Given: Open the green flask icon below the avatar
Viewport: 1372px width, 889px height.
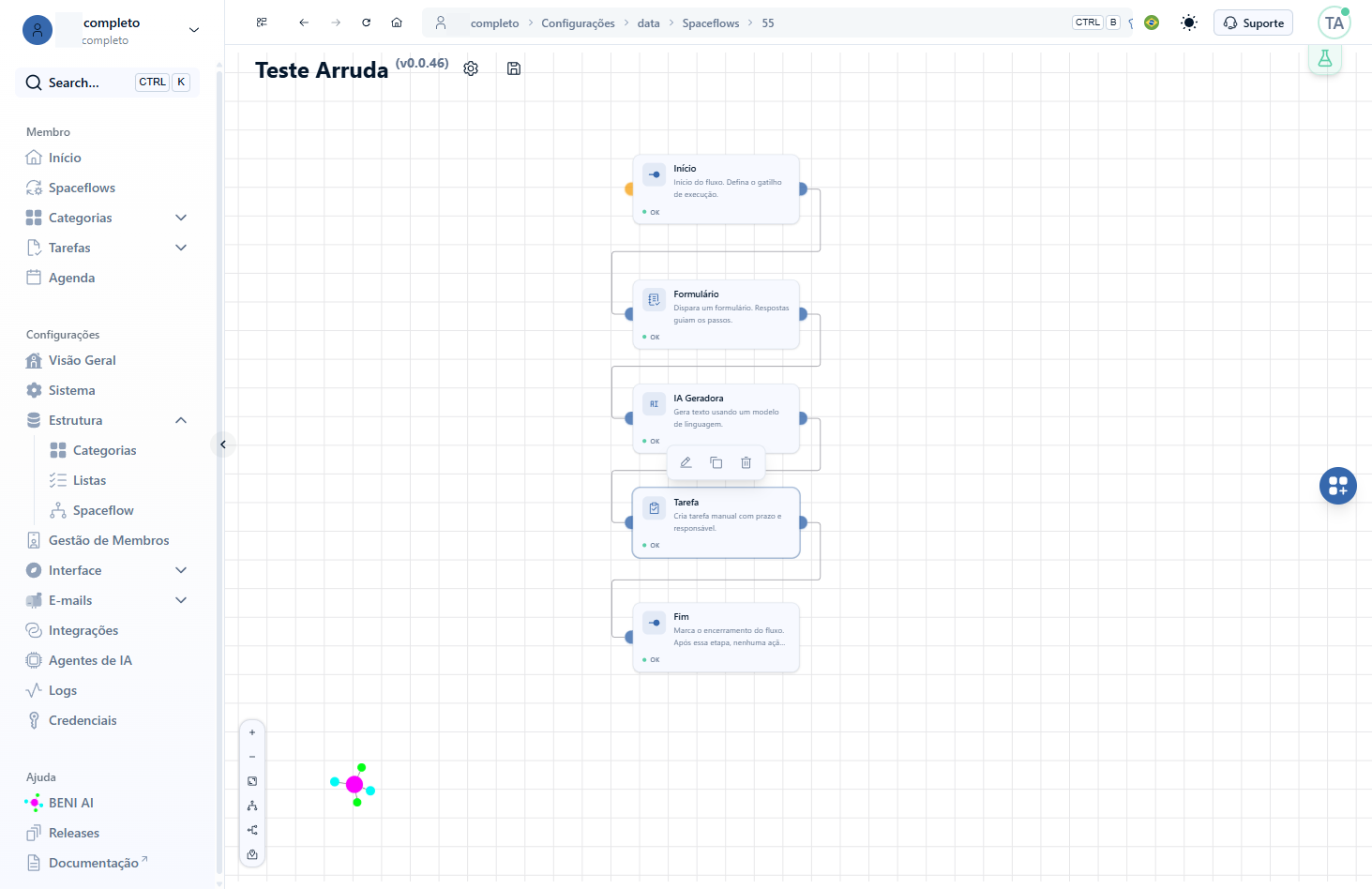Looking at the screenshot, I should click(1325, 58).
